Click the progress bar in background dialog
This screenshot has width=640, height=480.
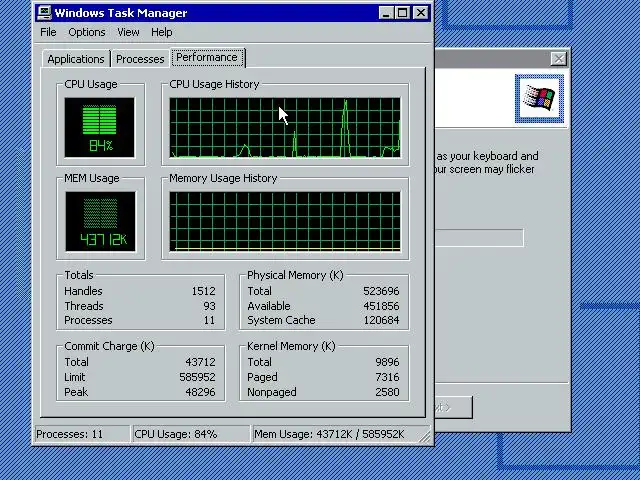tap(479, 238)
